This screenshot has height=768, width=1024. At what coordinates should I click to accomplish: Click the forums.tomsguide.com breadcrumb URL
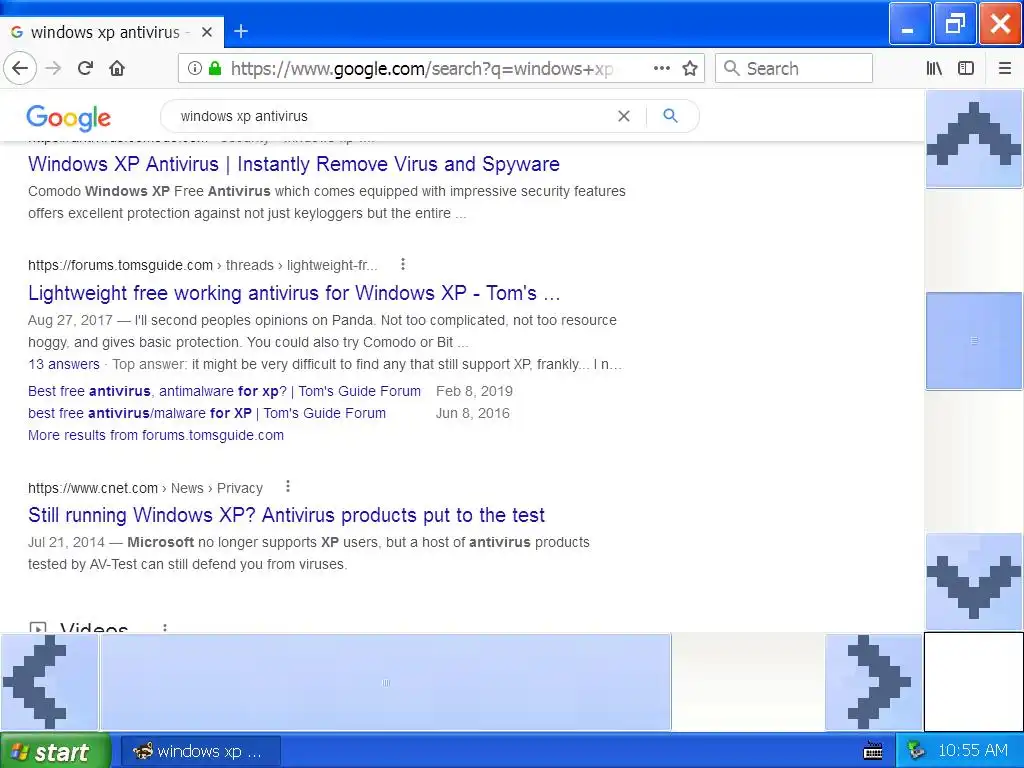(x=202, y=265)
